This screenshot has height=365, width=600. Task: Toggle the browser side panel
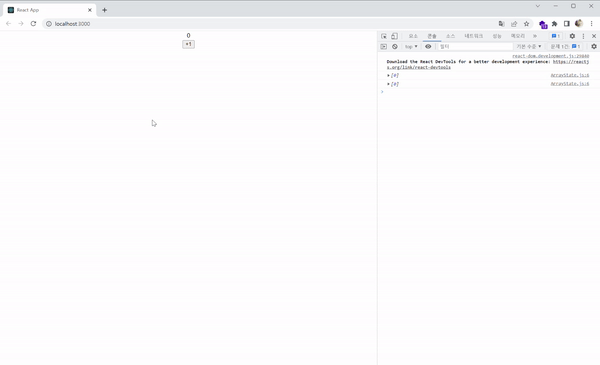pyautogui.click(x=567, y=24)
